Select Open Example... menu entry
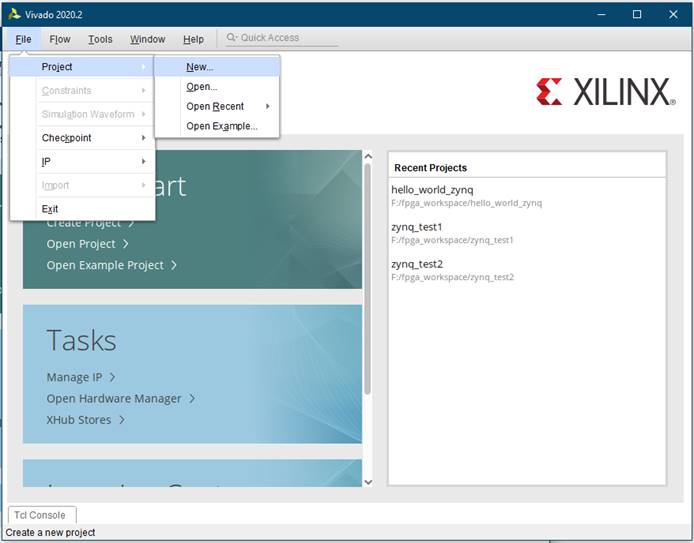The width and height of the screenshot is (694, 543). coord(221,126)
